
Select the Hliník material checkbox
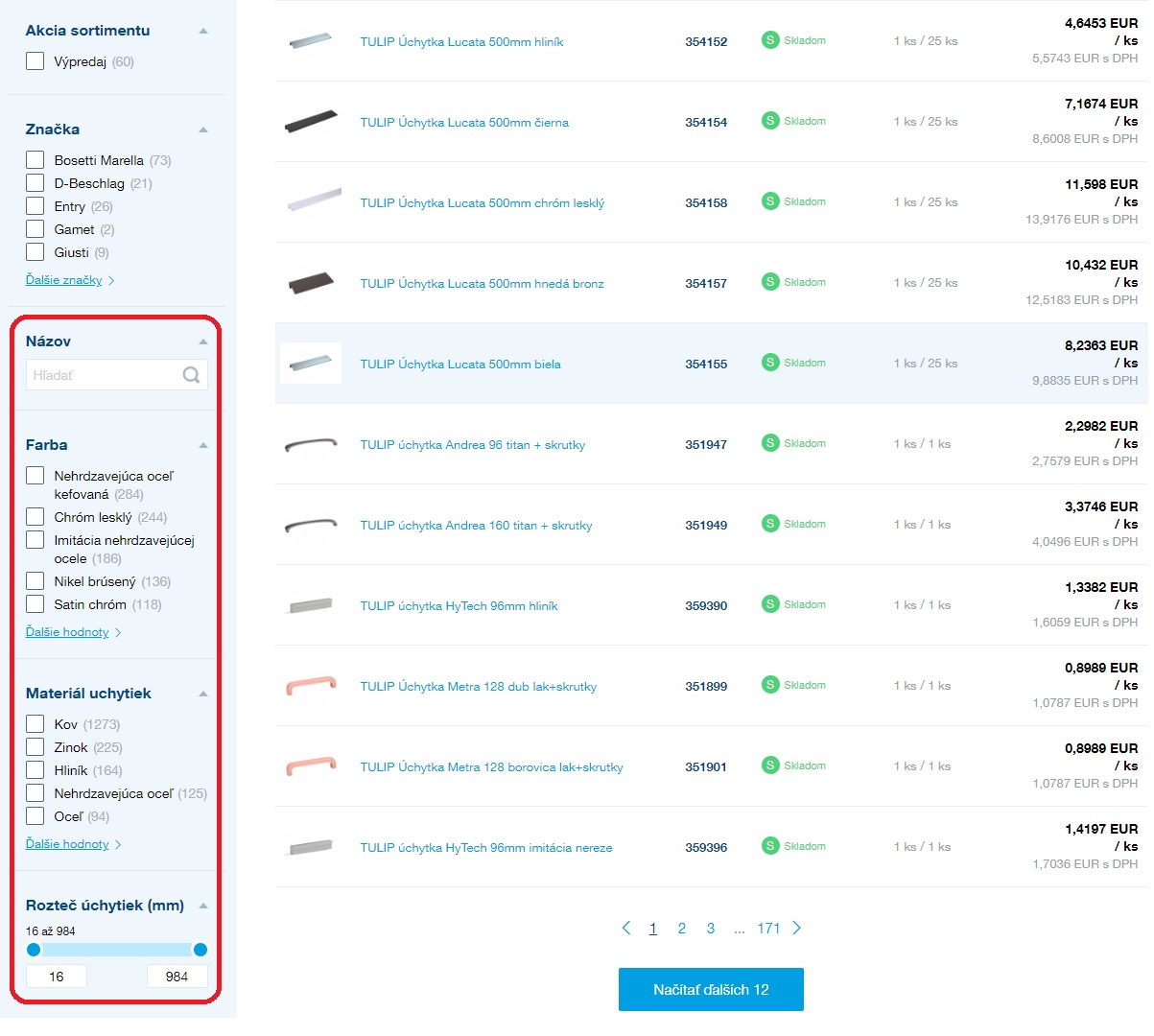pyautogui.click(x=35, y=770)
